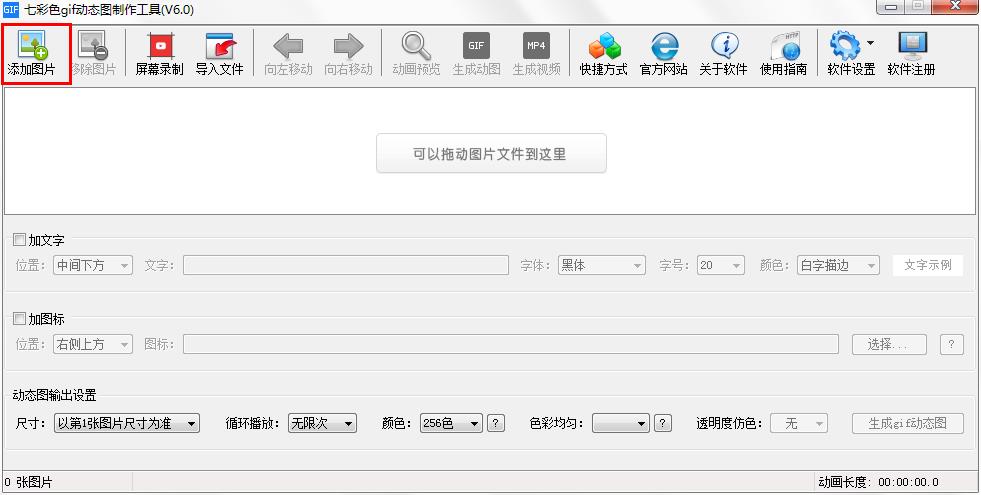Click the 生成视频 MP4 icon
This screenshot has height=495, width=981.
click(536, 46)
